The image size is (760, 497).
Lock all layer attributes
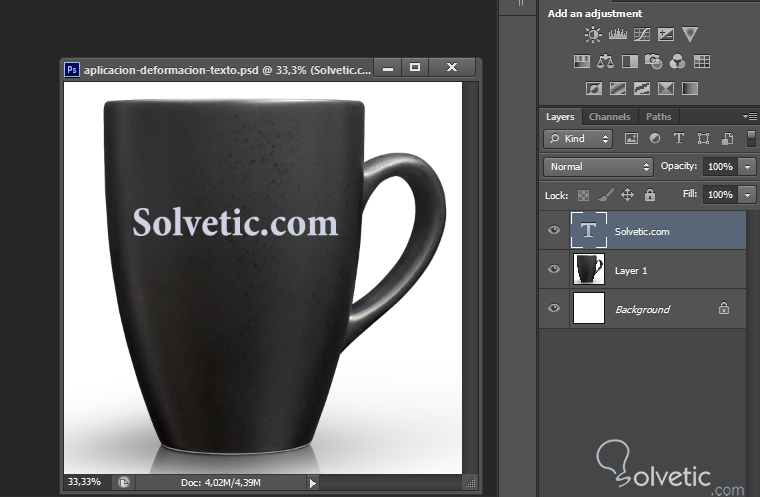click(x=649, y=195)
